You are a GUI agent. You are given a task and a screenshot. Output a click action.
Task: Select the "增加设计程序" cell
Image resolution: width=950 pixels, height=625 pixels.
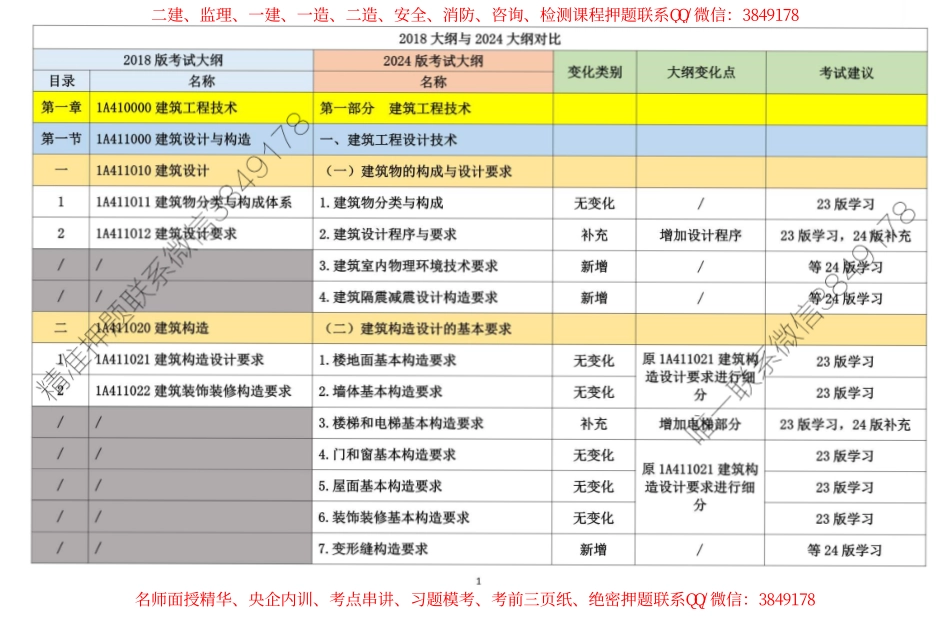[x=701, y=235]
